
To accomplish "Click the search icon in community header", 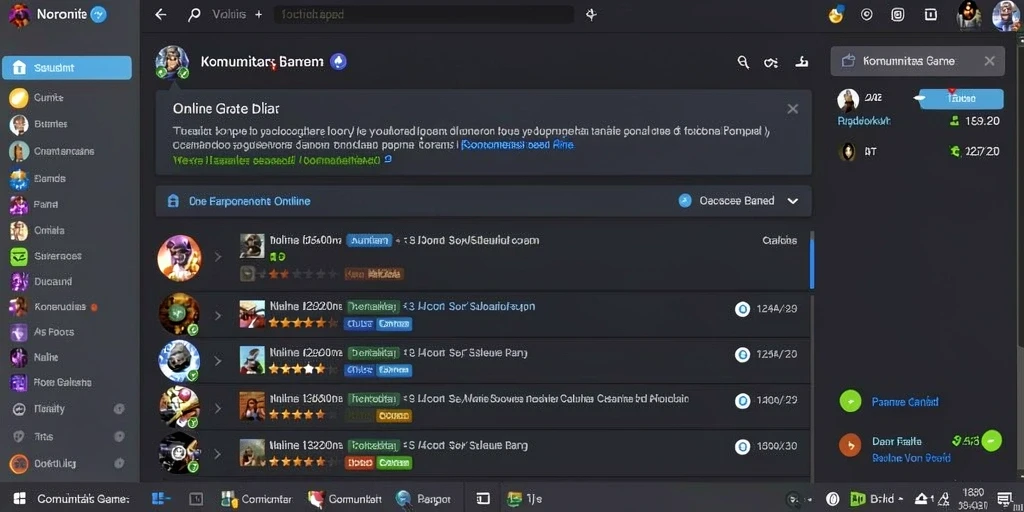I will tap(743, 62).
